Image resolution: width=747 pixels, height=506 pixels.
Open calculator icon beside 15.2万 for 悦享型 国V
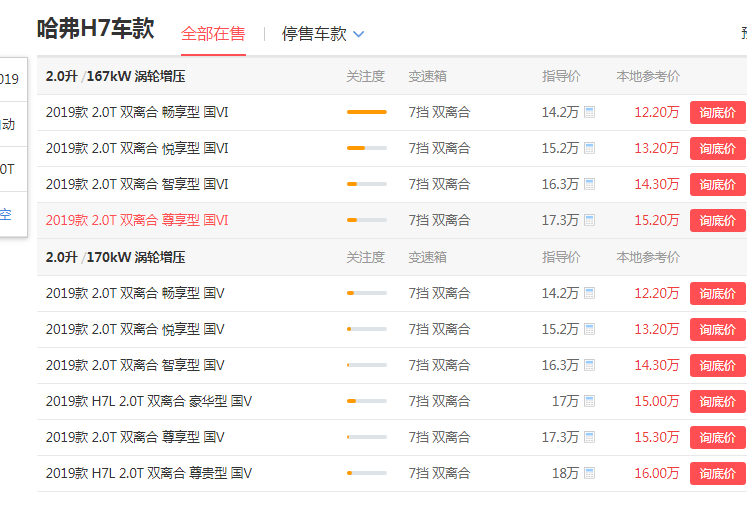coord(589,329)
